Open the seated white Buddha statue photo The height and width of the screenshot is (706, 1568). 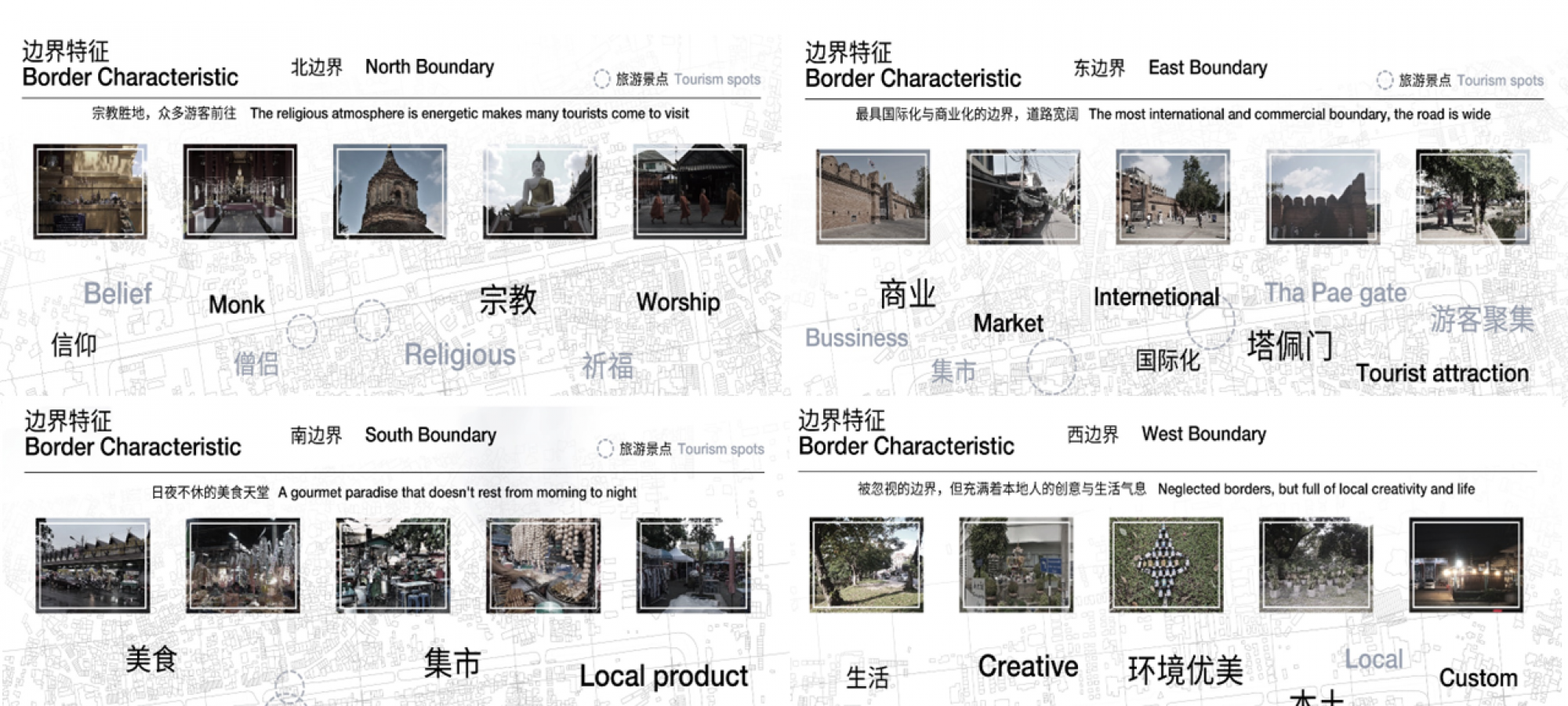coord(539,191)
